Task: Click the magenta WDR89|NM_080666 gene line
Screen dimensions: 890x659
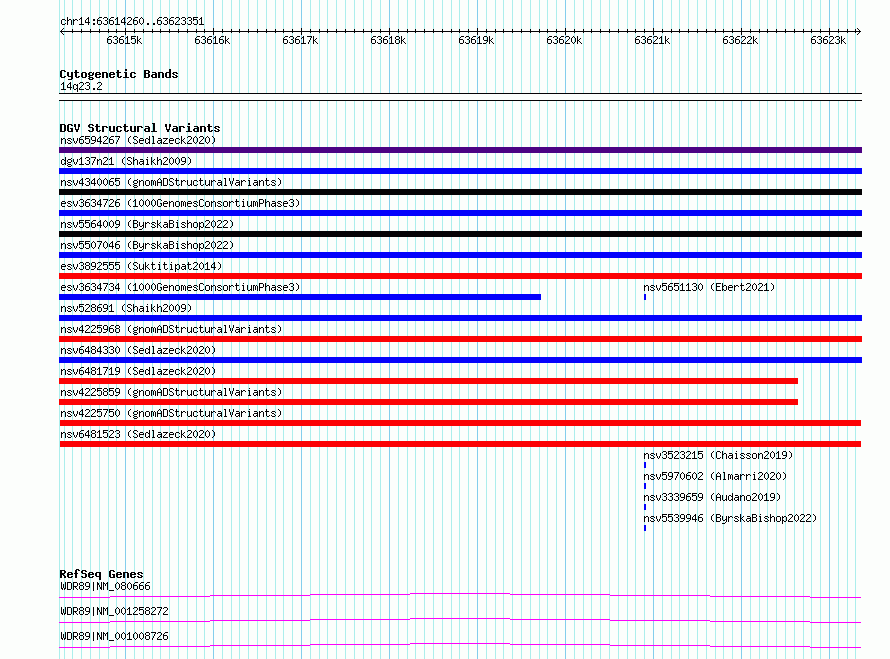Action: click(460, 595)
